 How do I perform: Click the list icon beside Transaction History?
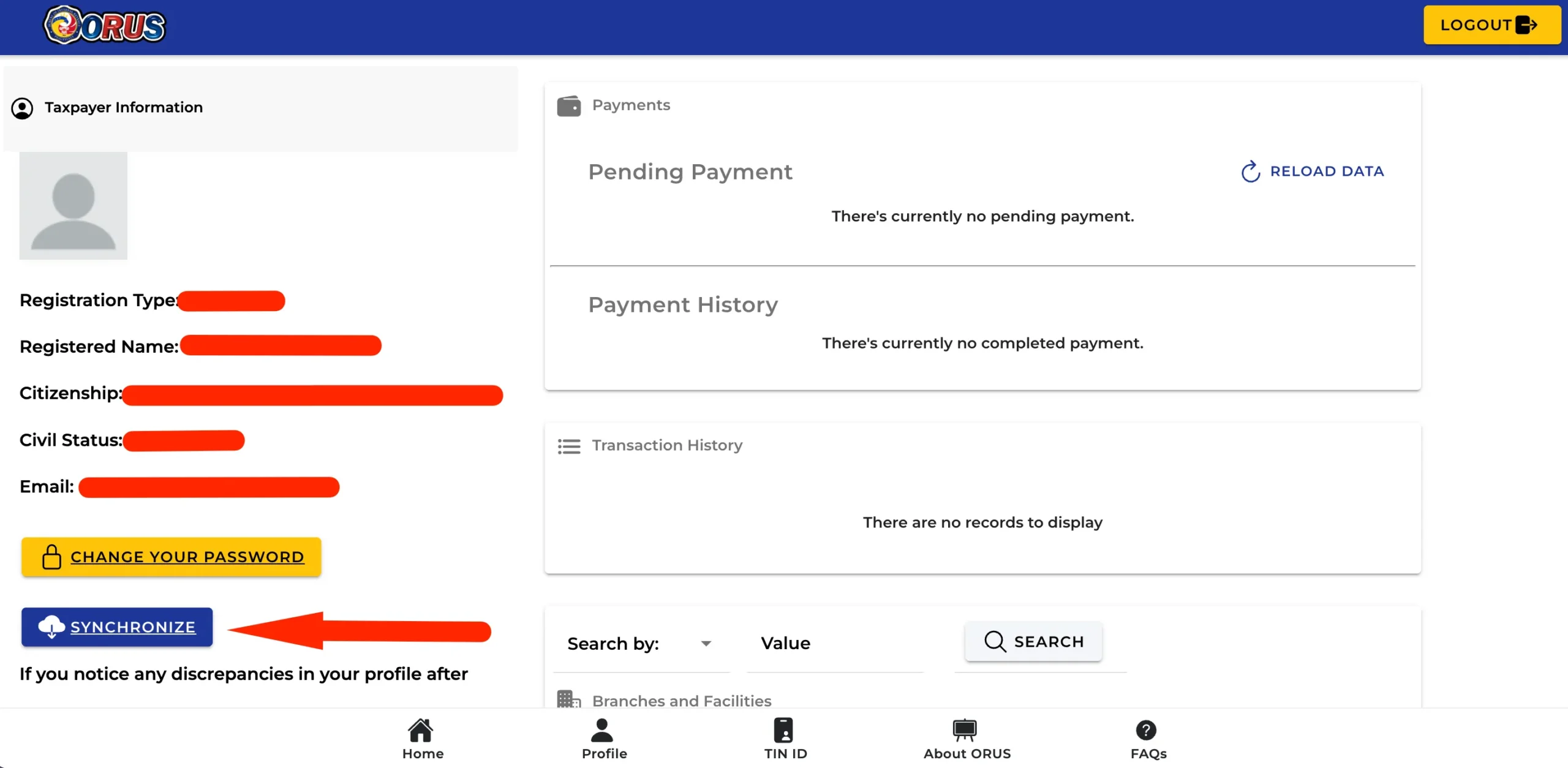point(569,446)
